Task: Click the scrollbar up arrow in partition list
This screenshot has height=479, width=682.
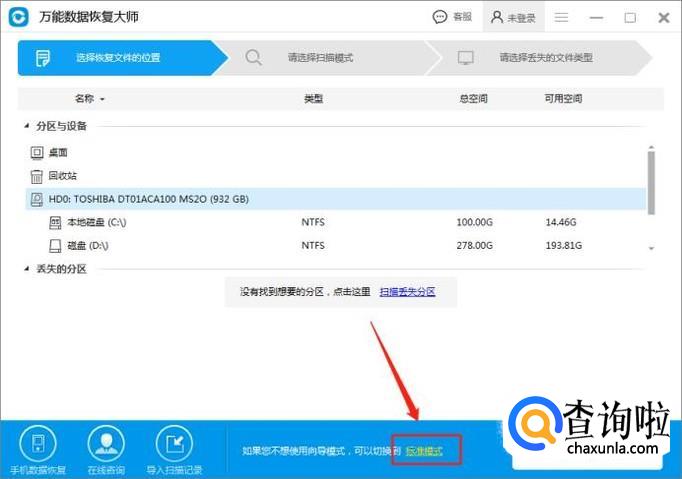Action: click(x=651, y=147)
